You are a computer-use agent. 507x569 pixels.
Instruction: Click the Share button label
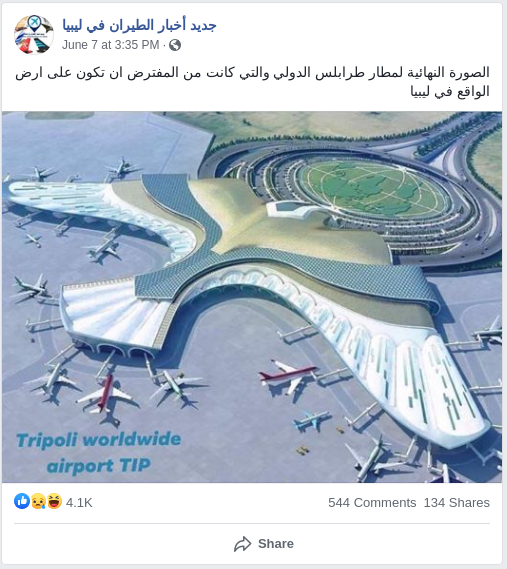point(276,544)
